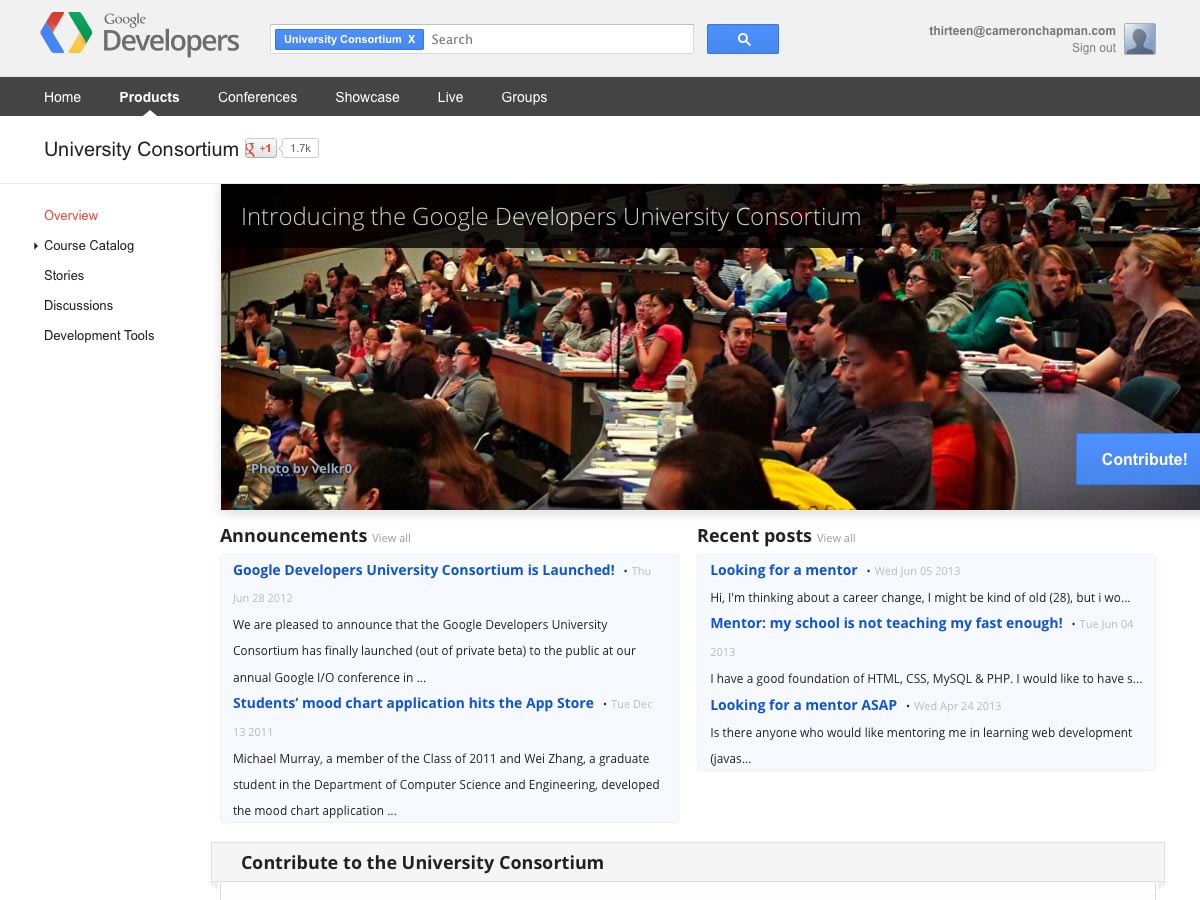Viewport: 1200px width, 900px height.
Task: Remove the University Consortium search filter chip
Action: (411, 40)
